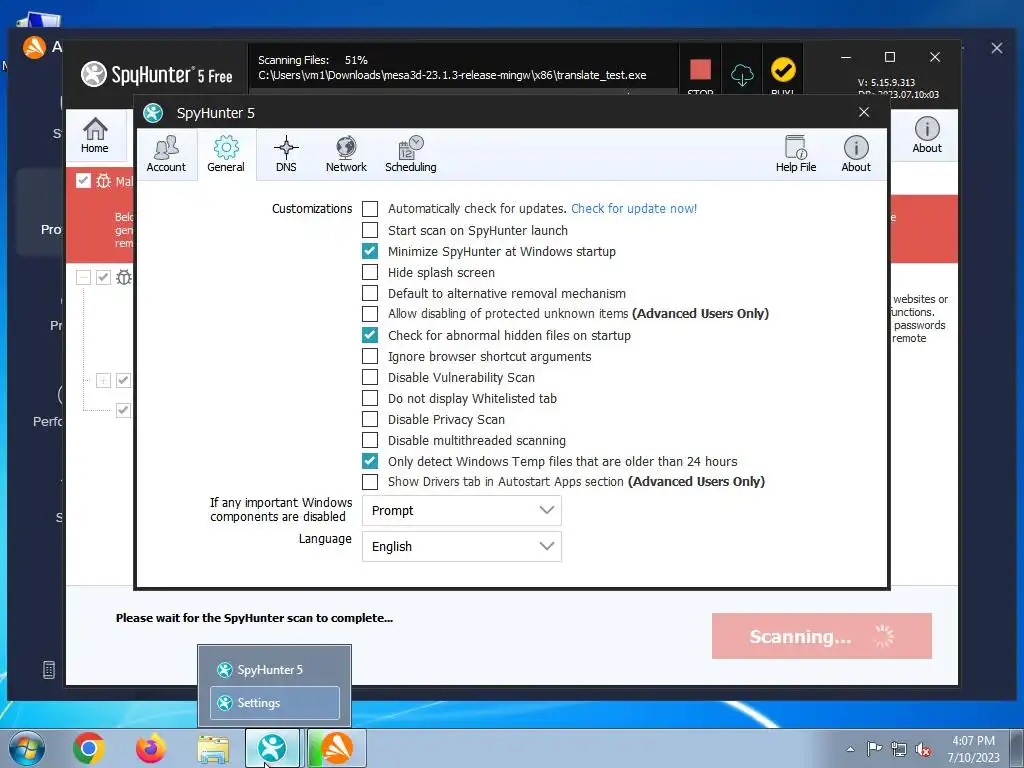Click About icon in settings dialog

tap(856, 154)
